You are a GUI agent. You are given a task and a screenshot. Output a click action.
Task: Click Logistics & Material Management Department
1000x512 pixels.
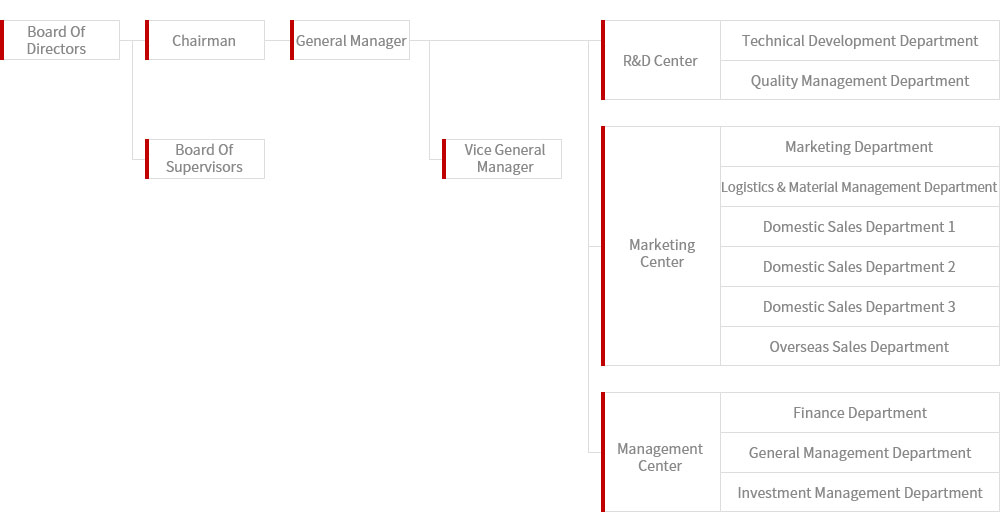859,187
